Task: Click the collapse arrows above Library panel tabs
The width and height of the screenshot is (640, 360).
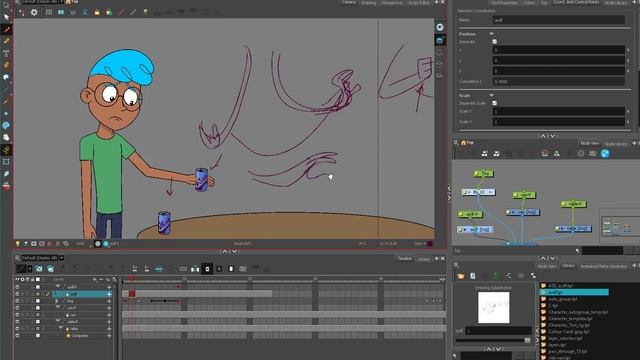Action: 547,258
